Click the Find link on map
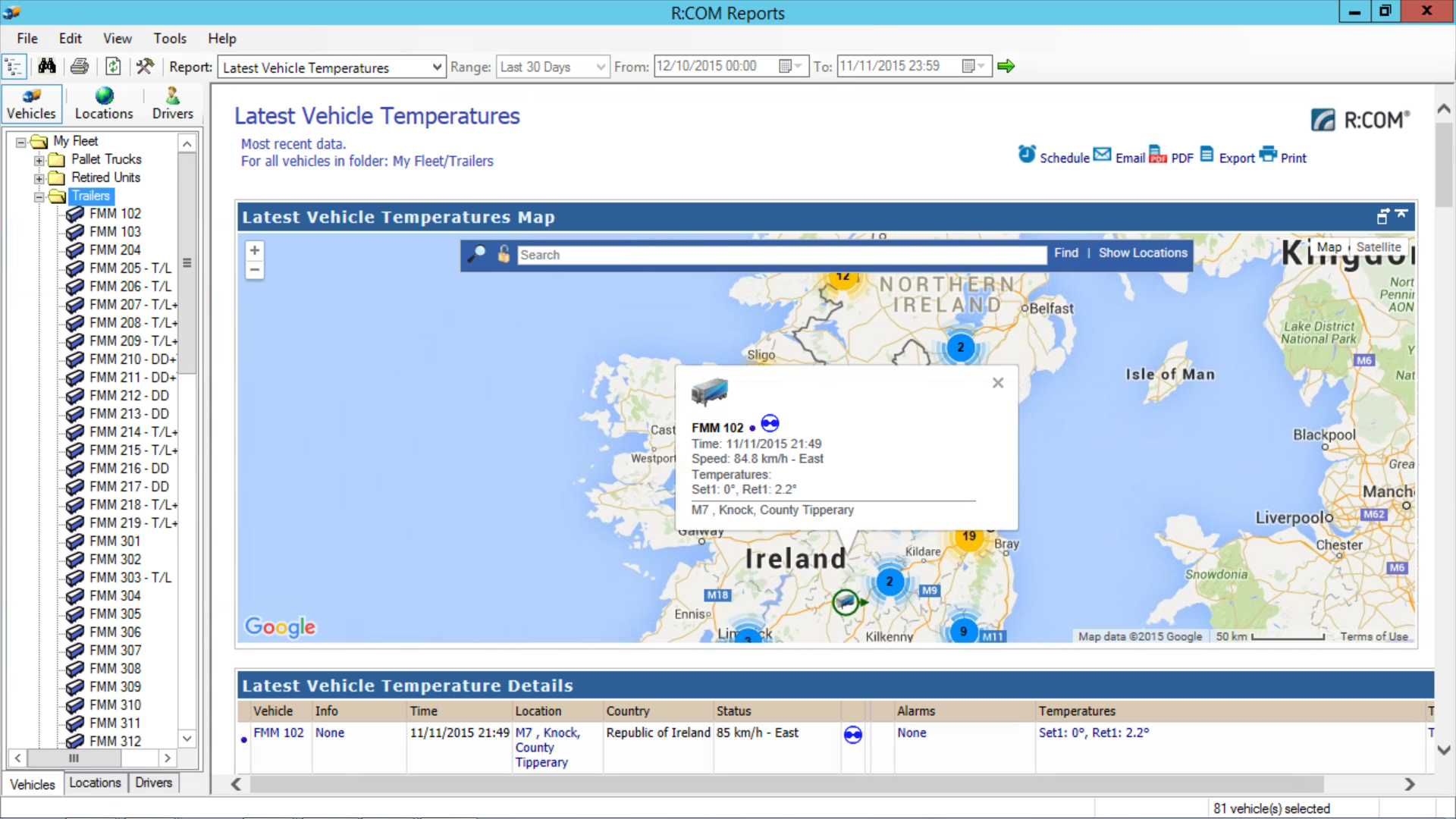This screenshot has width=1456, height=819. [x=1066, y=253]
